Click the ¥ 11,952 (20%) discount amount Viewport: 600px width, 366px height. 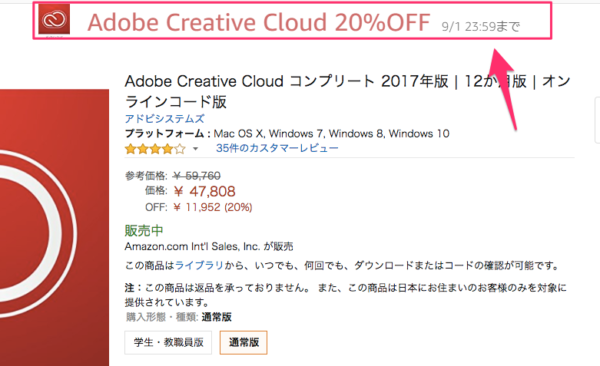213,208
